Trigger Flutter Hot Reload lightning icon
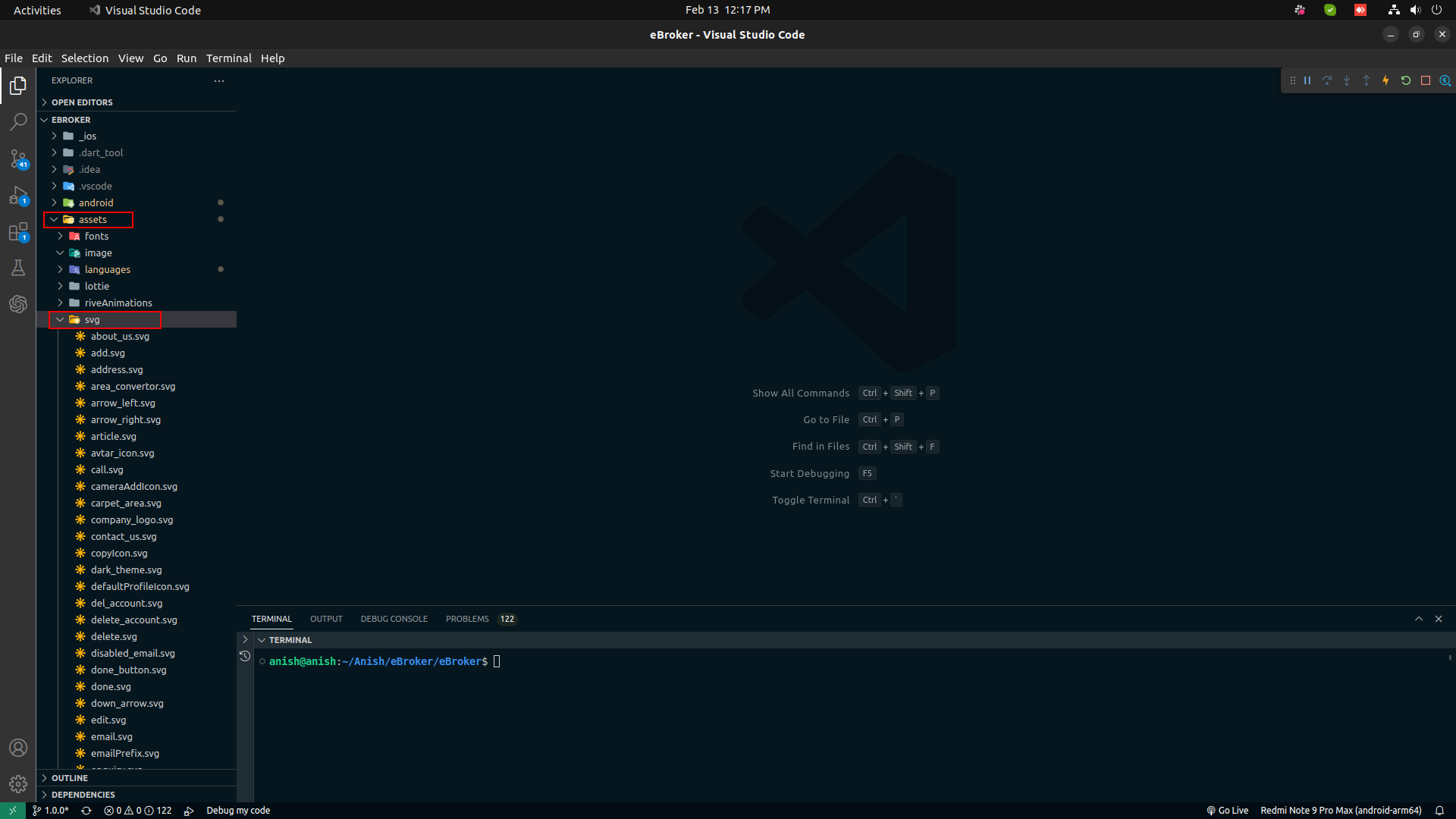This screenshot has height=819, width=1456. 1386,80
